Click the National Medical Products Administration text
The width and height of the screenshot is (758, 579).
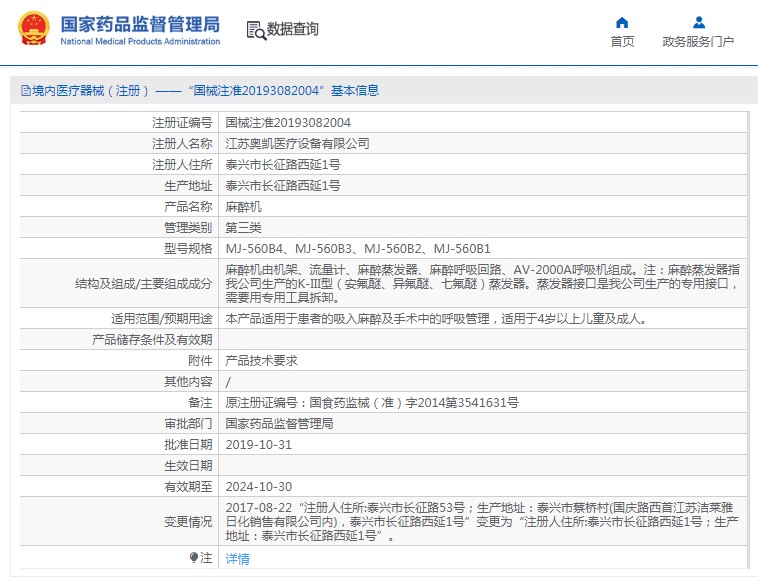pos(140,42)
